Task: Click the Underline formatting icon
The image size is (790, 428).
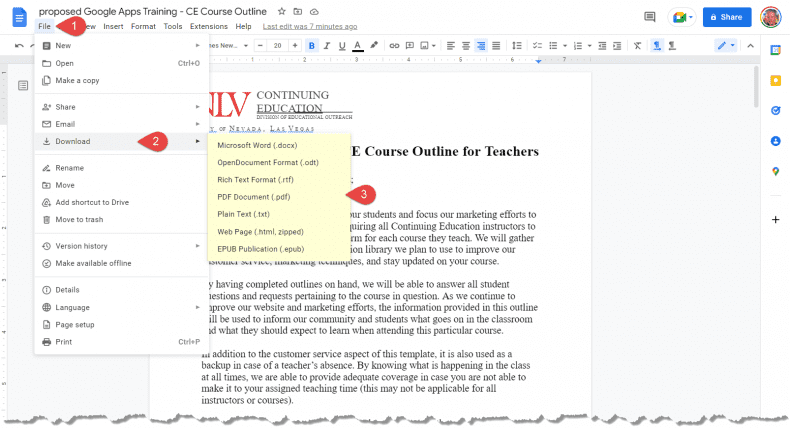Action: point(342,46)
